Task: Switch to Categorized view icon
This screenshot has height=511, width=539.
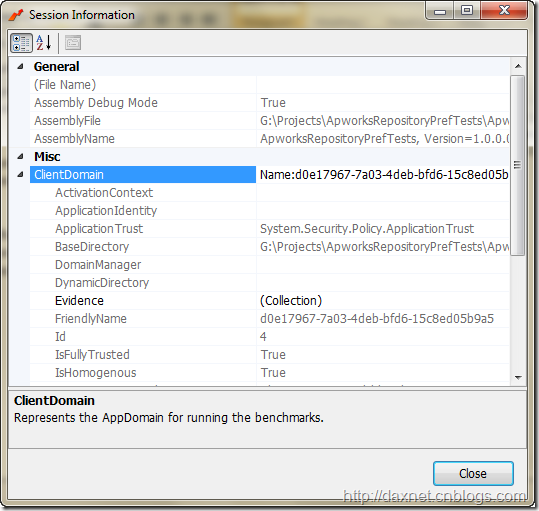Action: [21, 43]
